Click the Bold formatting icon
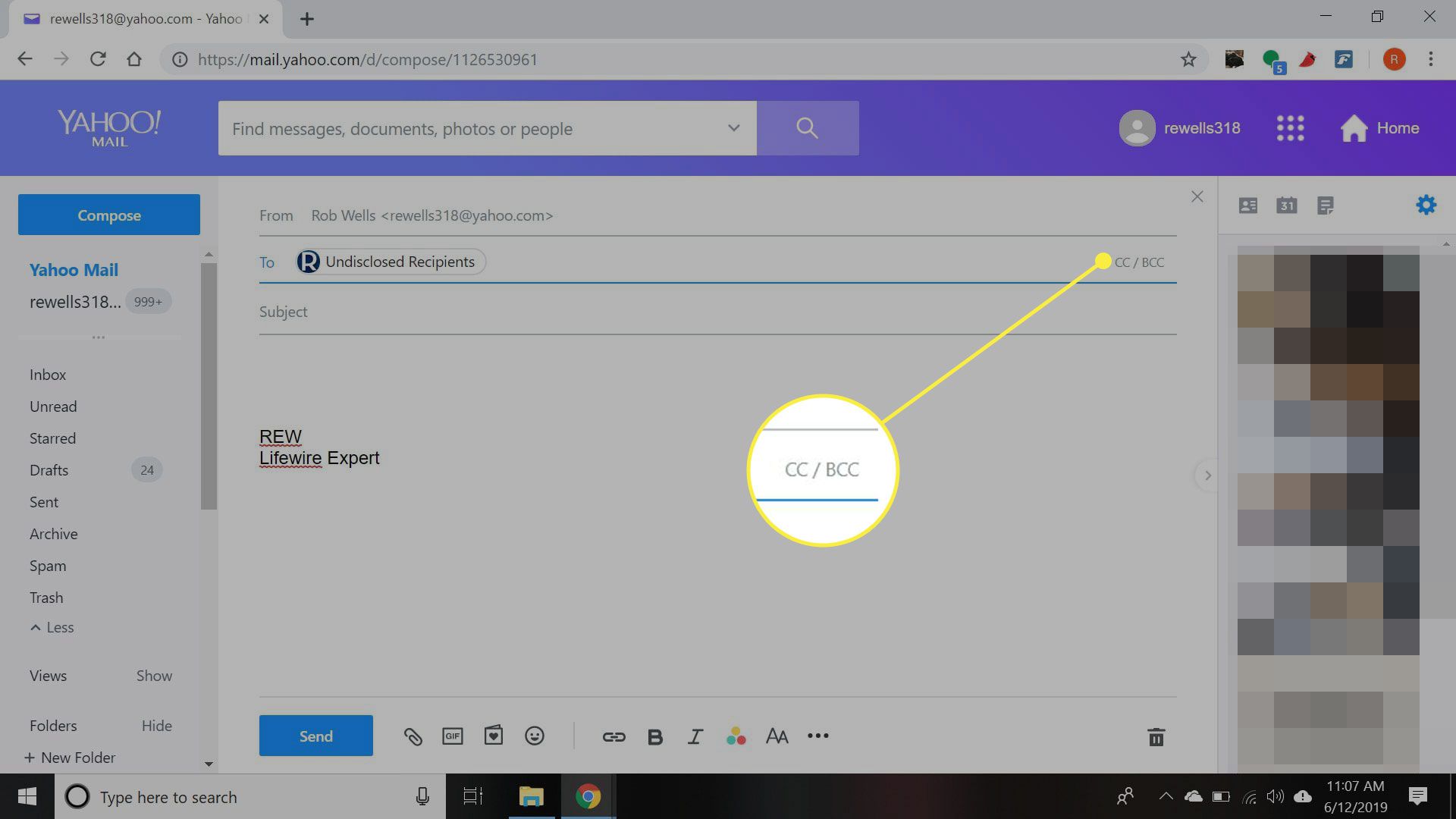1456x819 pixels. click(x=655, y=735)
